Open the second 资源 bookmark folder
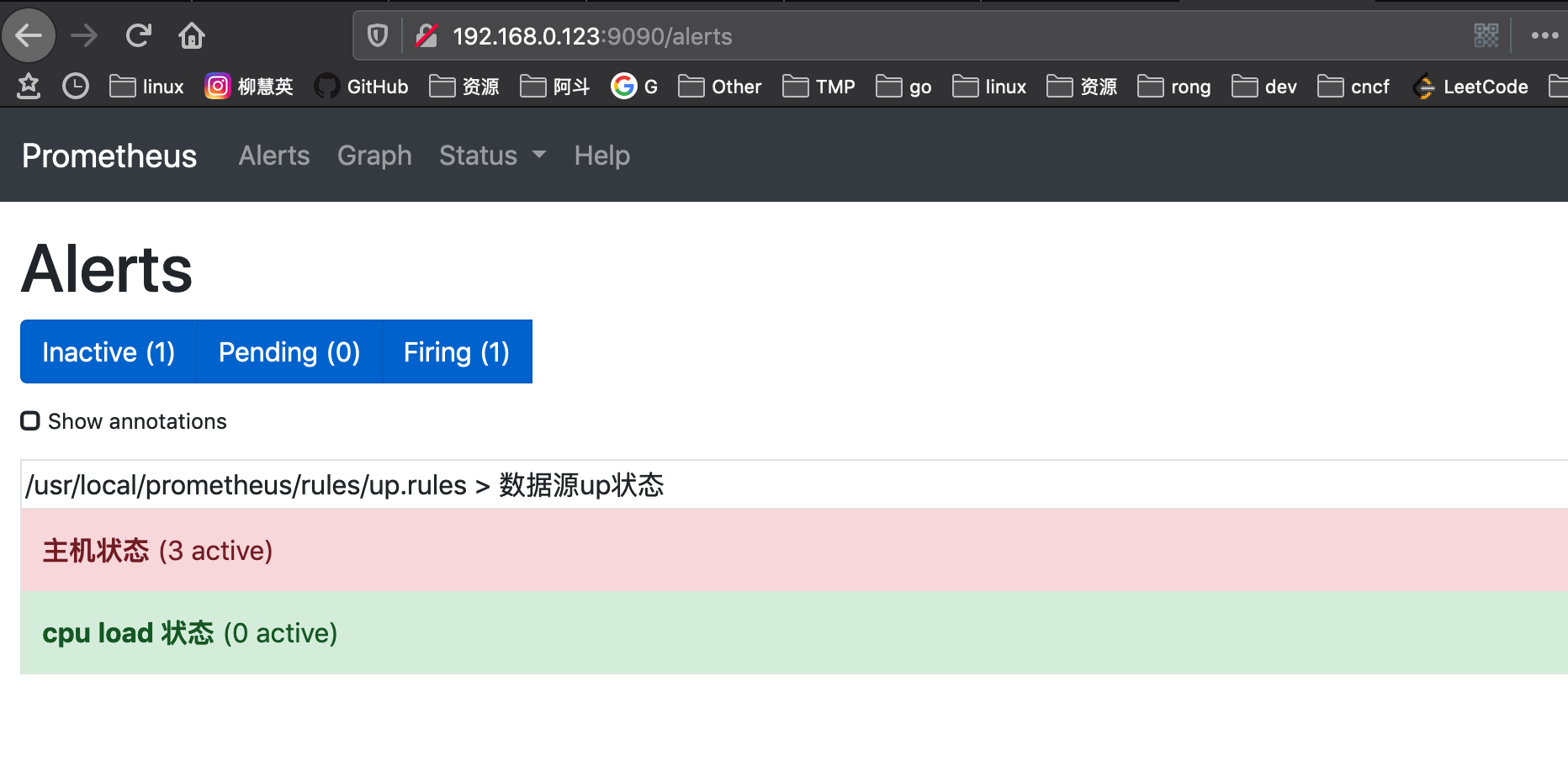This screenshot has width=1568, height=782. [x=1082, y=86]
